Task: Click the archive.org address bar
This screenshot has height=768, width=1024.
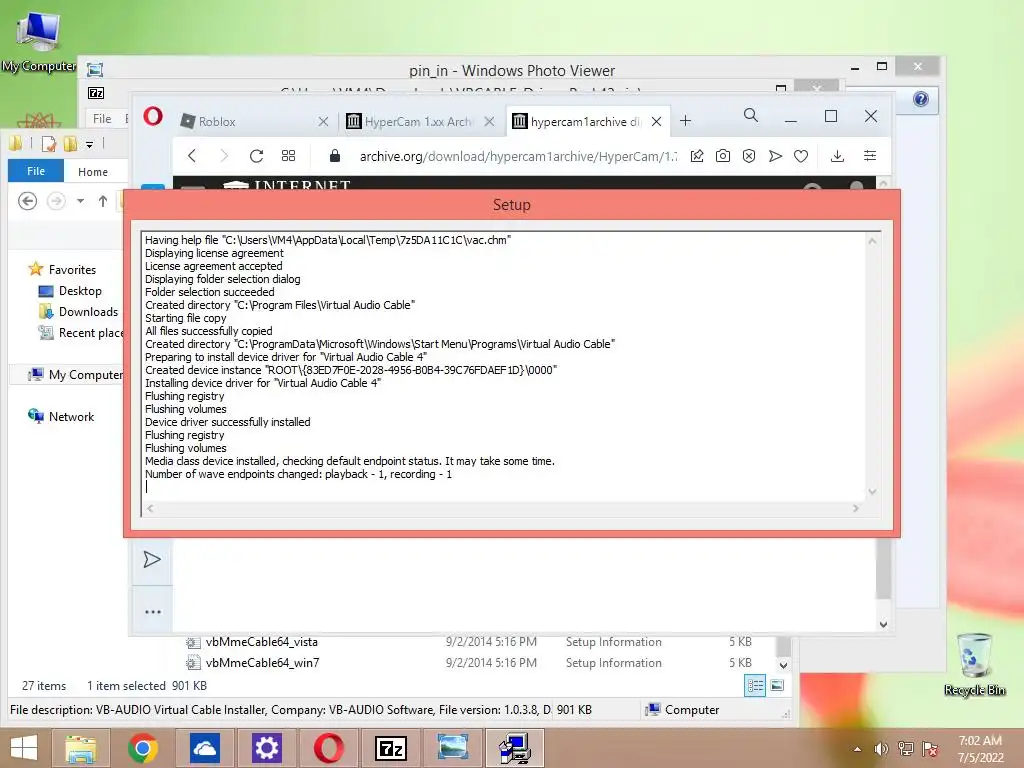Action: (518, 157)
